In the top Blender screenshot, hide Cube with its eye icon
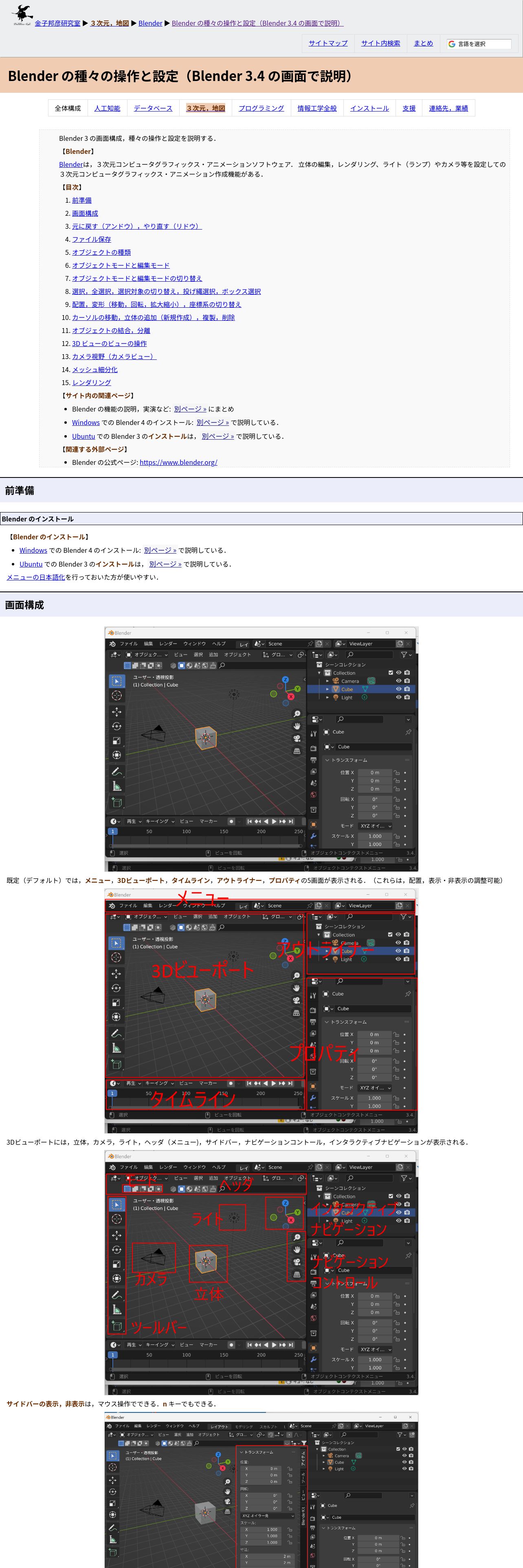523x1568 pixels. pyautogui.click(x=399, y=689)
